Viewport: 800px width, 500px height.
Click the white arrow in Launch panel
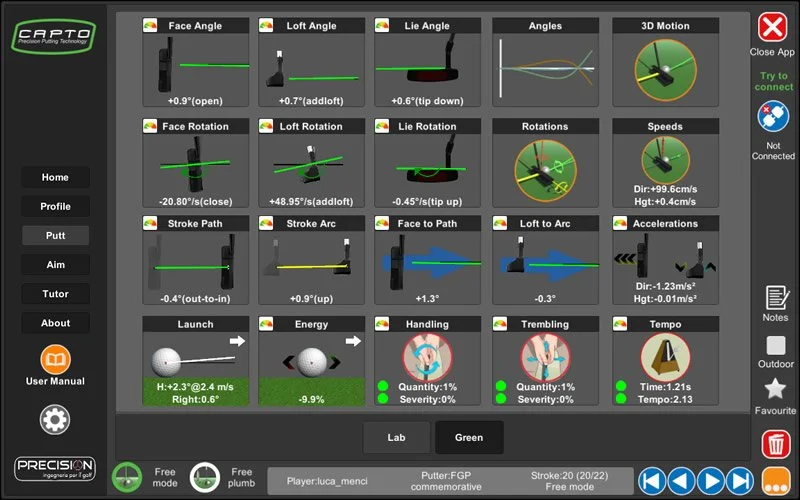click(x=237, y=341)
